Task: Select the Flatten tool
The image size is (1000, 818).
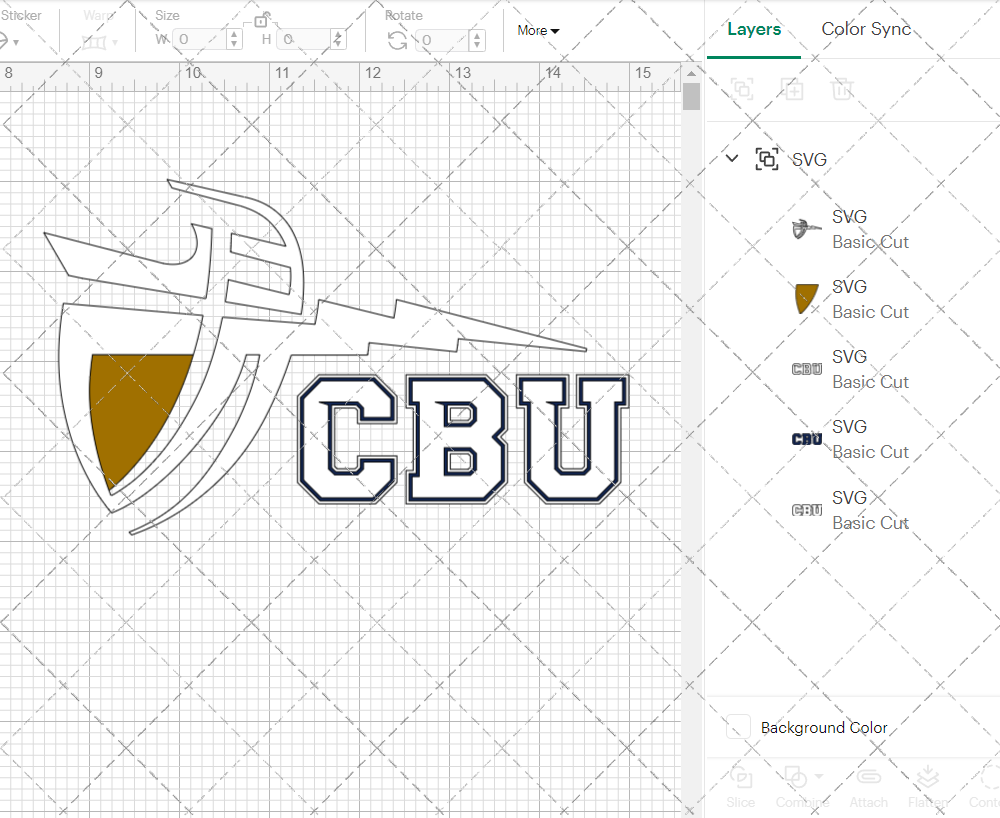Action: pos(928,786)
